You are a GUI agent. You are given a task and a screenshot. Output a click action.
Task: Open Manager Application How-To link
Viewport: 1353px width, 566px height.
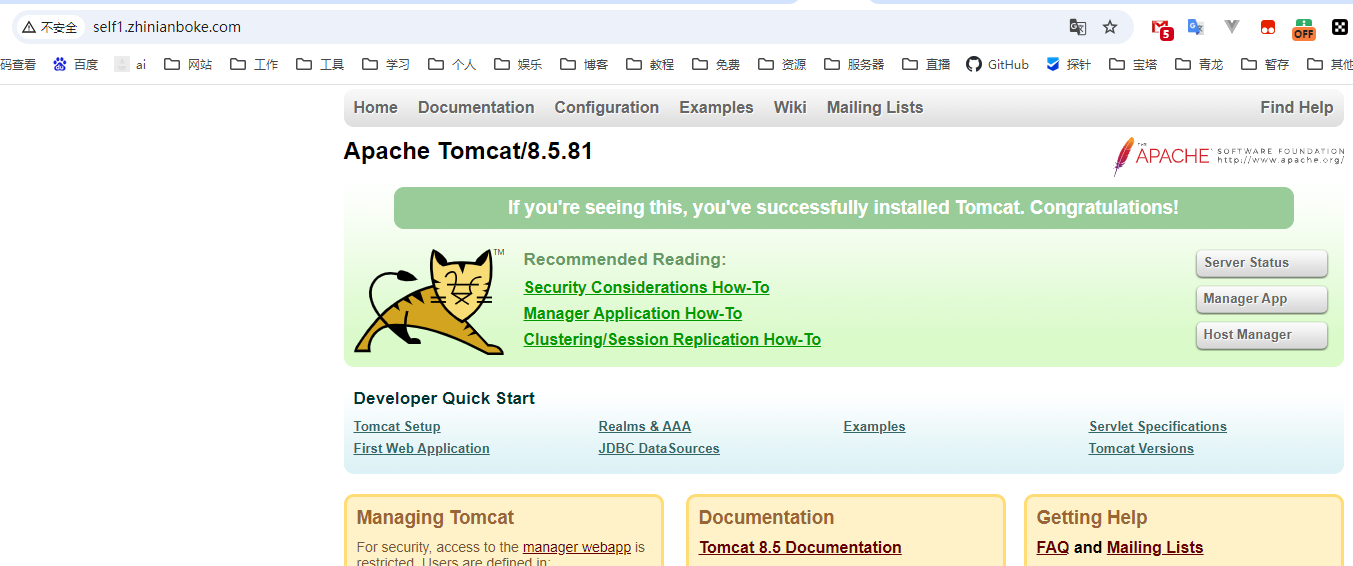pyautogui.click(x=633, y=313)
